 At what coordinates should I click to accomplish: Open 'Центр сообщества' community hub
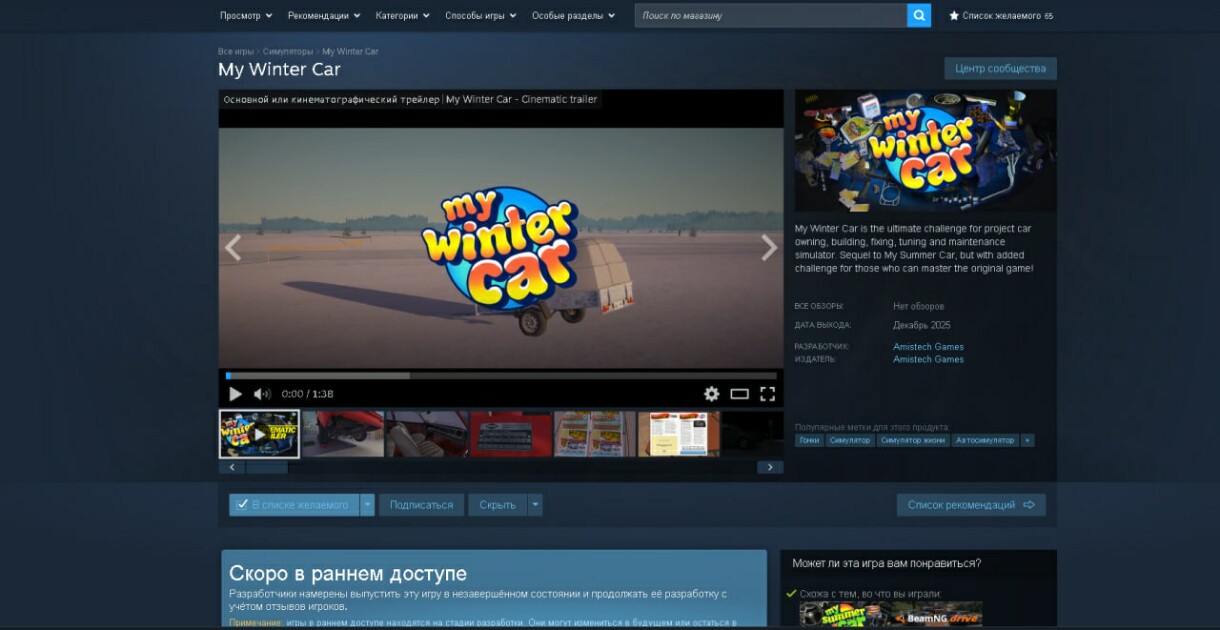pyautogui.click(x=1000, y=68)
